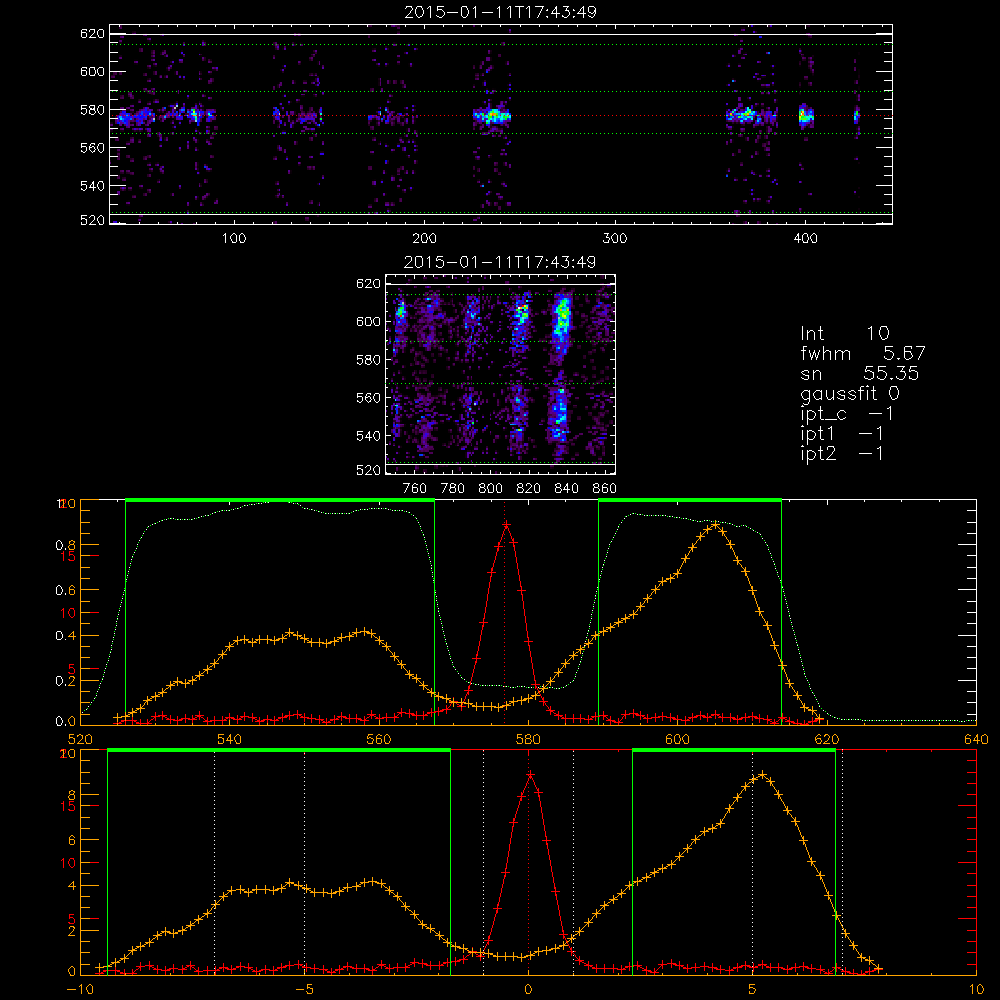Click x-axis label 860 under the middle image
Image resolution: width=1000 pixels, height=1000 pixels.
point(605,489)
